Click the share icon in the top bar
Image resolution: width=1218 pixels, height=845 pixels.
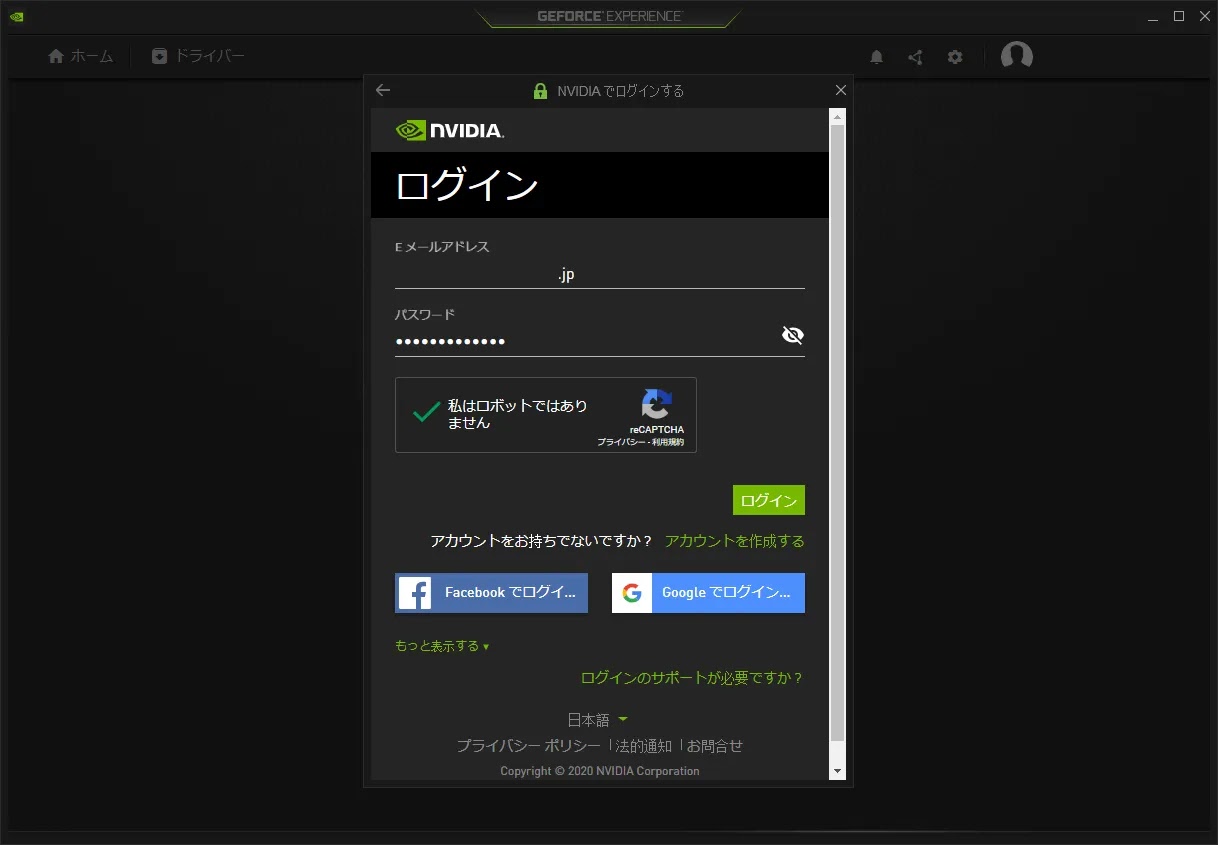click(x=915, y=57)
